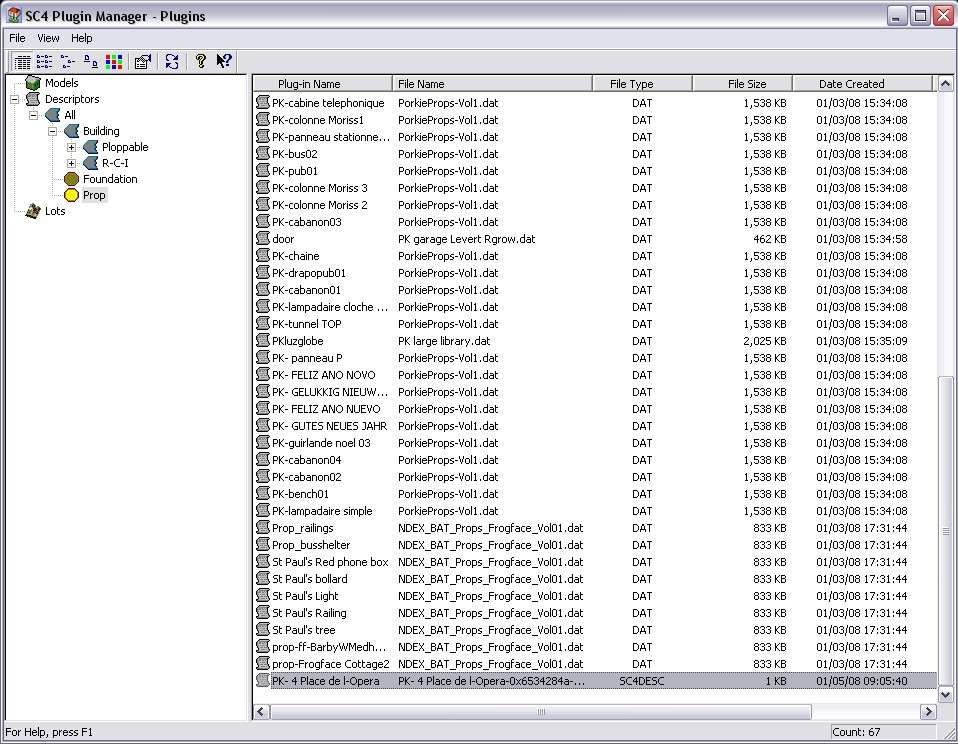Sort by File Name column header

(x=492, y=84)
